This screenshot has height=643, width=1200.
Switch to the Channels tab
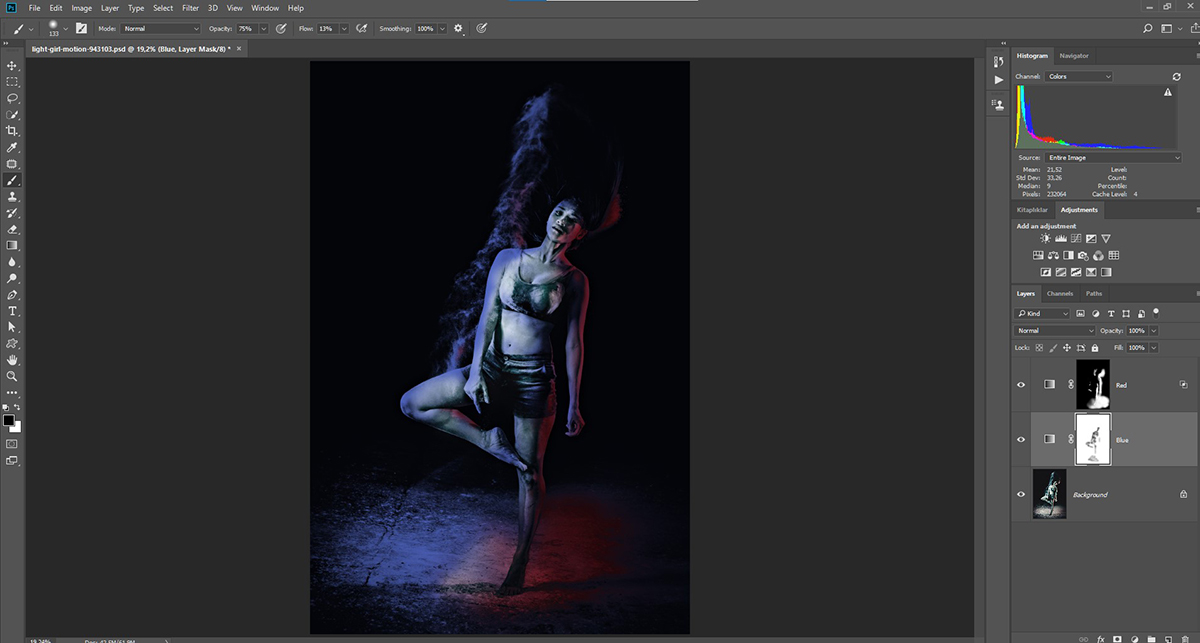click(x=1059, y=294)
